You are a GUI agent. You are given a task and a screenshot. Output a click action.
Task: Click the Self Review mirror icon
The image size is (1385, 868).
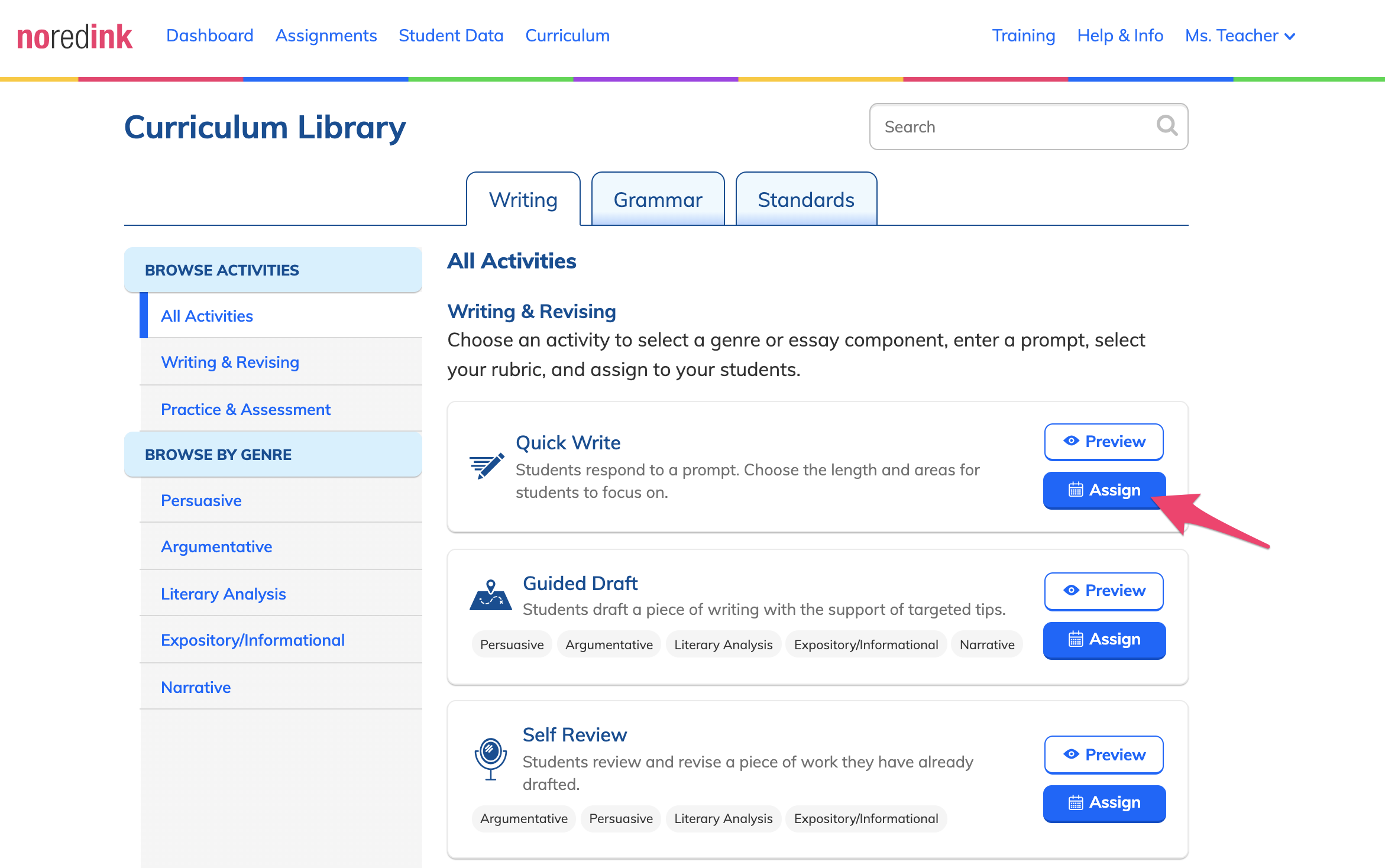coord(490,759)
